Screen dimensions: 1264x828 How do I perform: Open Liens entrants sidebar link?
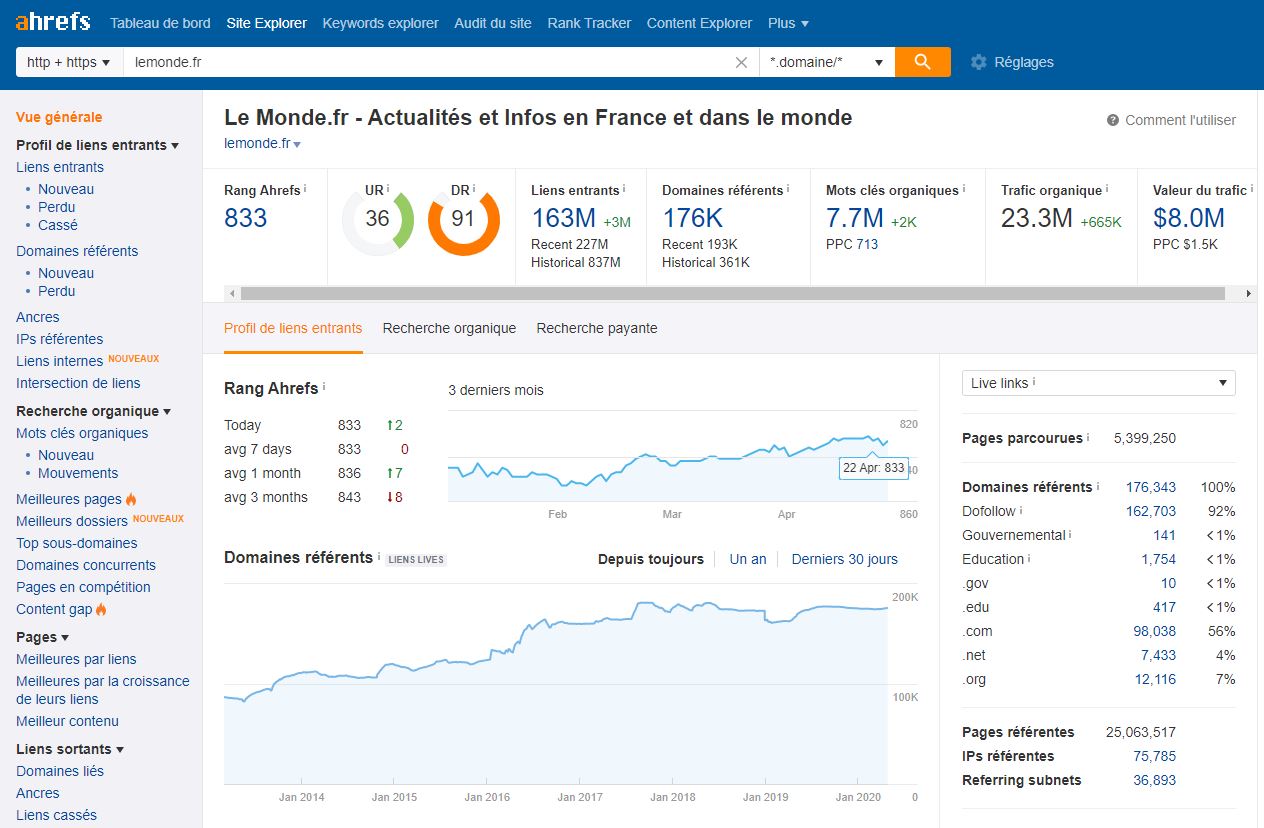[x=60, y=167]
